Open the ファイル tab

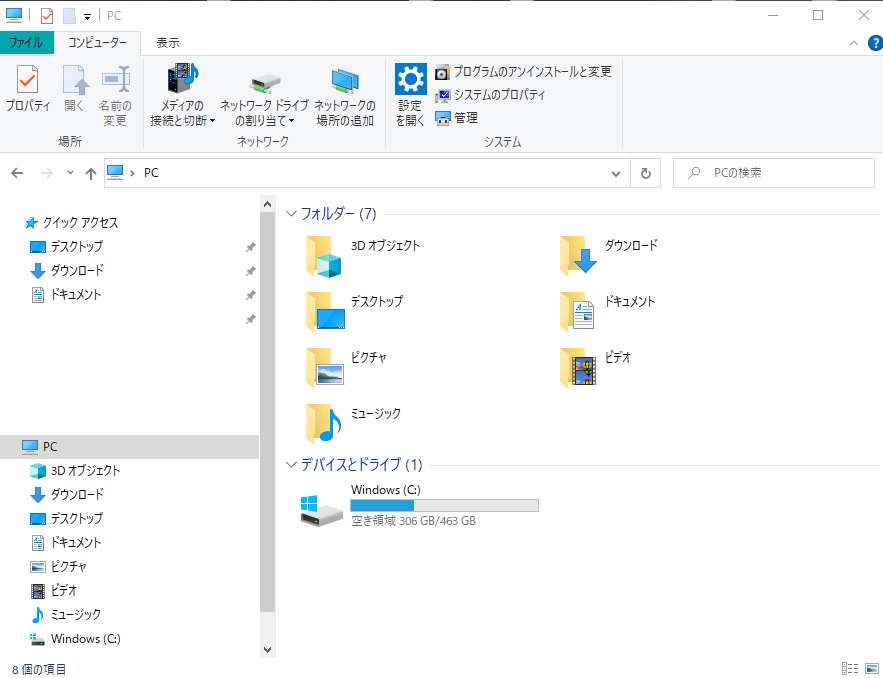(26, 43)
